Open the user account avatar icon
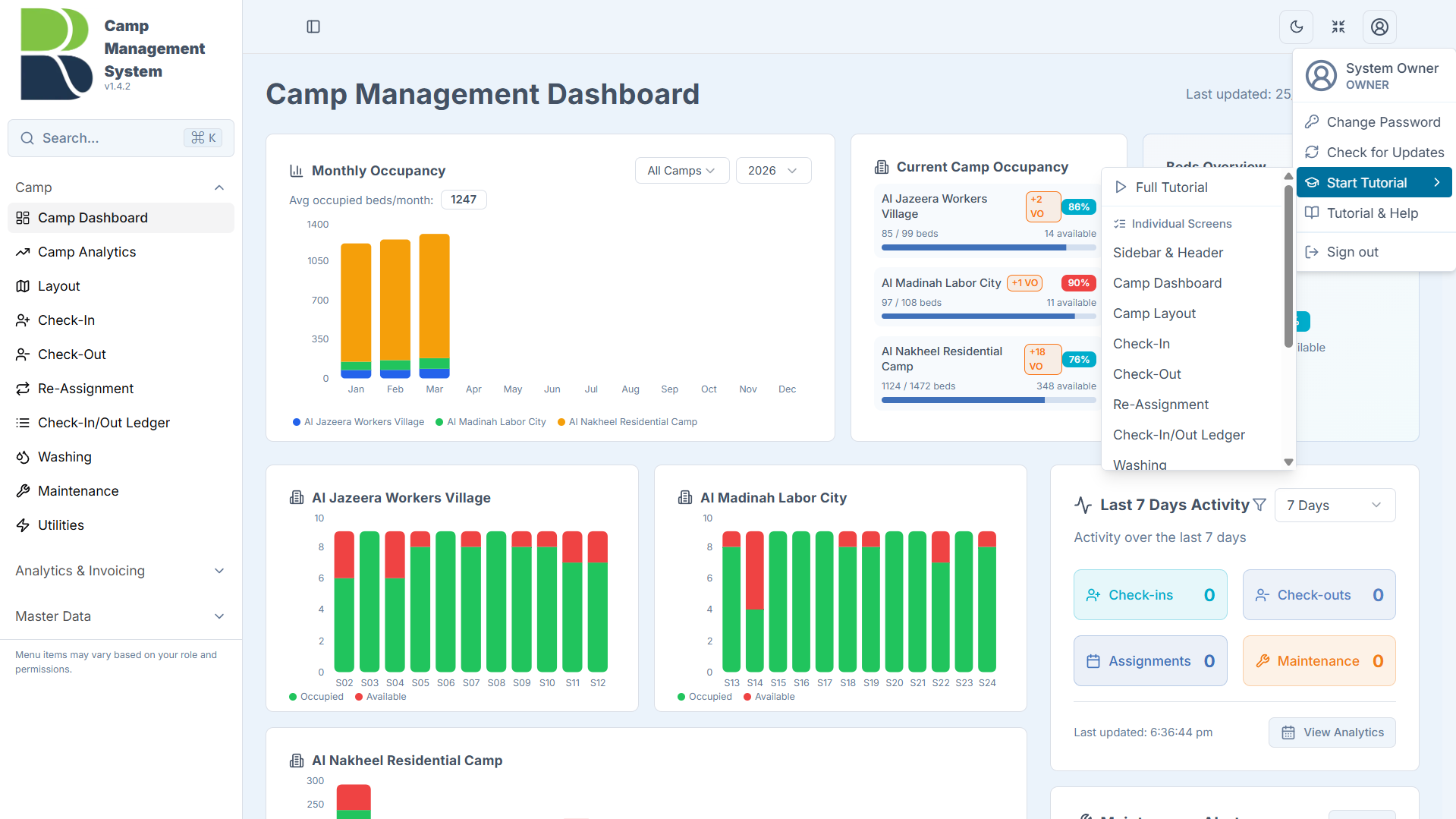This screenshot has height=819, width=1456. [1379, 27]
